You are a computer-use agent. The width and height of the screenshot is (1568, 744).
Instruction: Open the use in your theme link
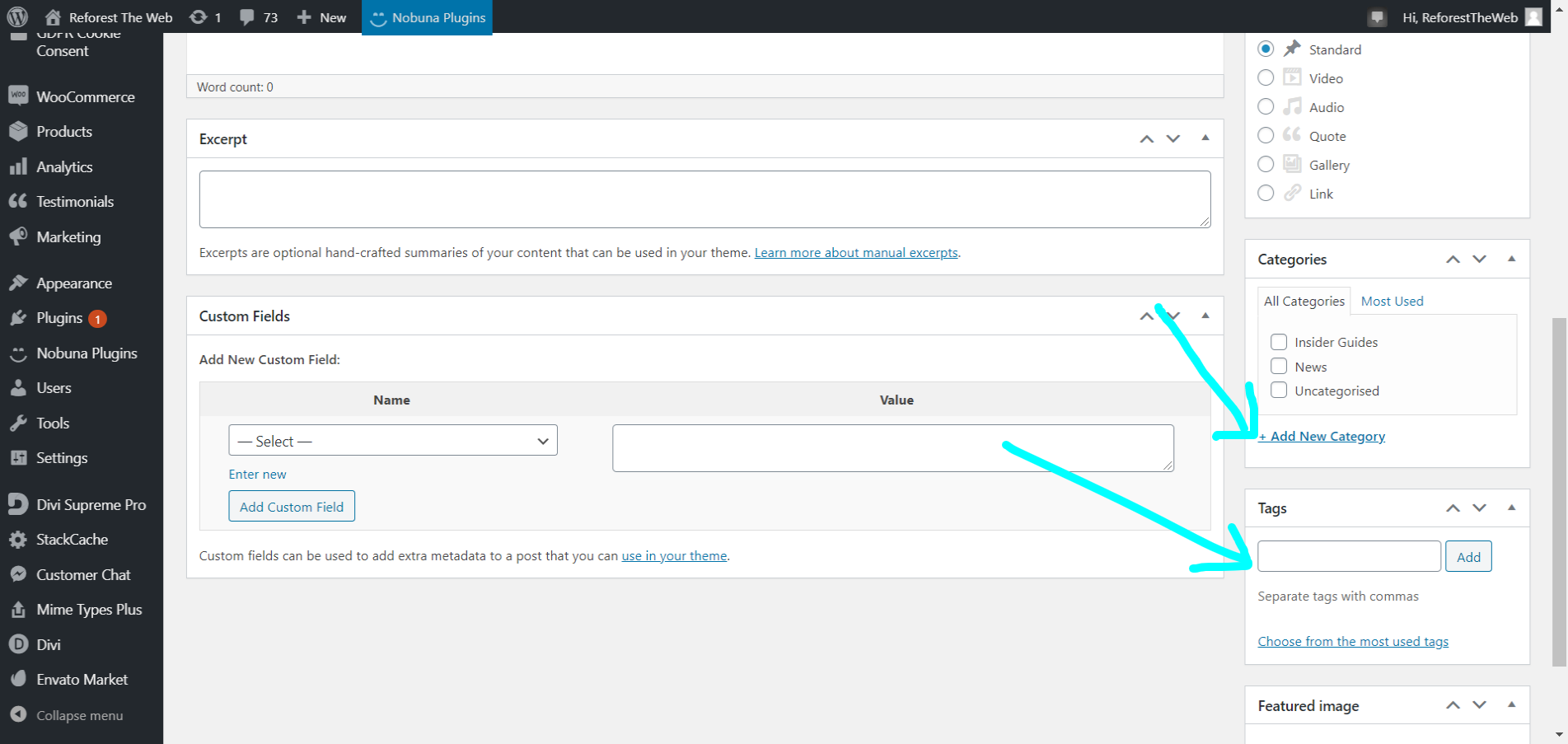tap(674, 555)
